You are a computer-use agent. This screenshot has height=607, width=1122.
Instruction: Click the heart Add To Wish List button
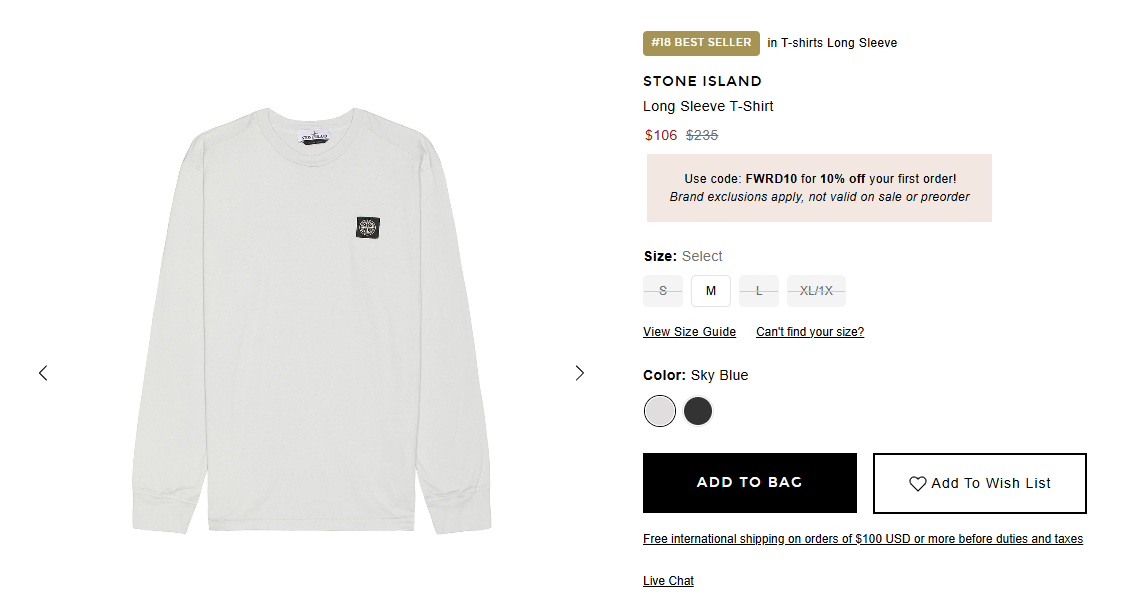(979, 483)
